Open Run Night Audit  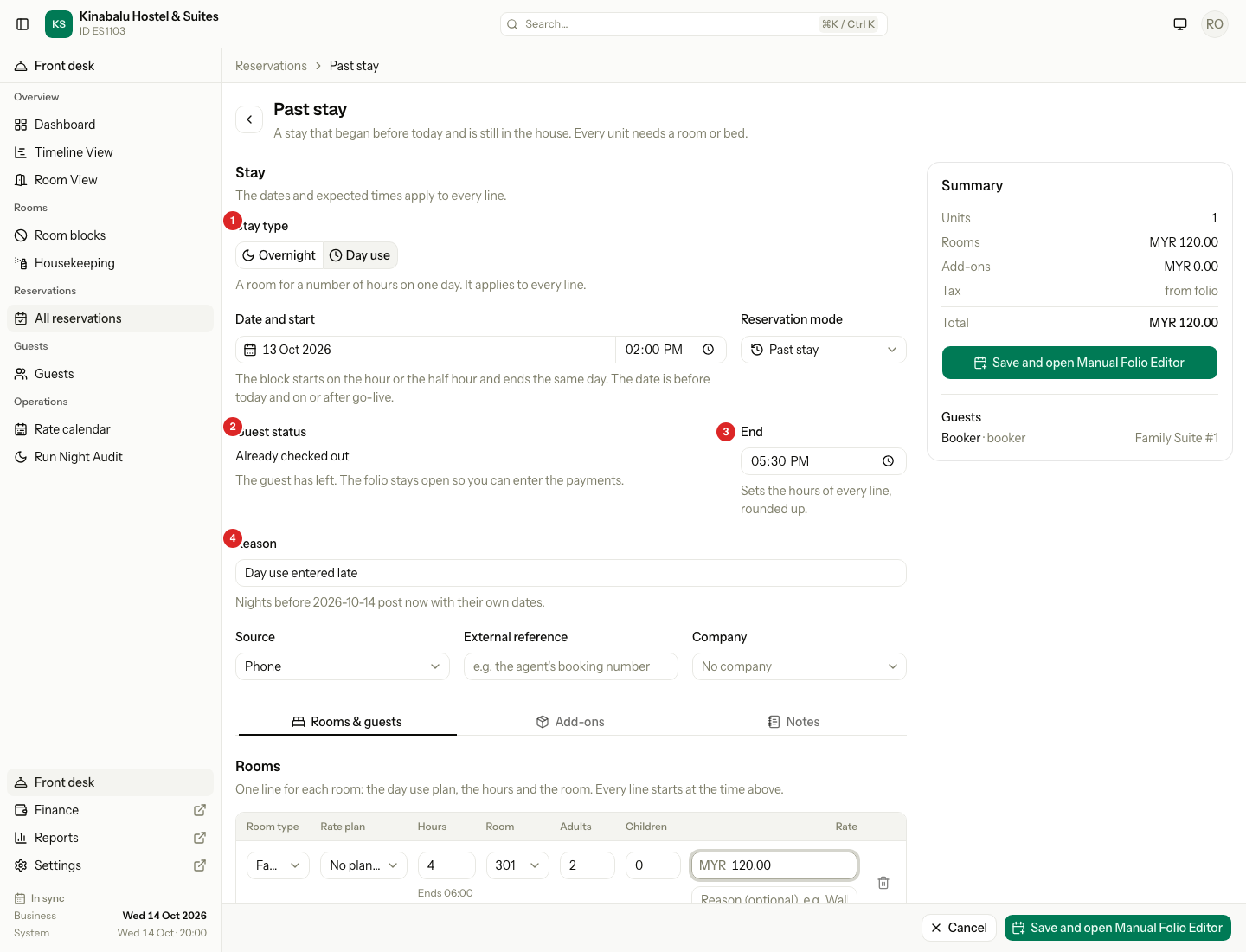[x=110, y=457]
